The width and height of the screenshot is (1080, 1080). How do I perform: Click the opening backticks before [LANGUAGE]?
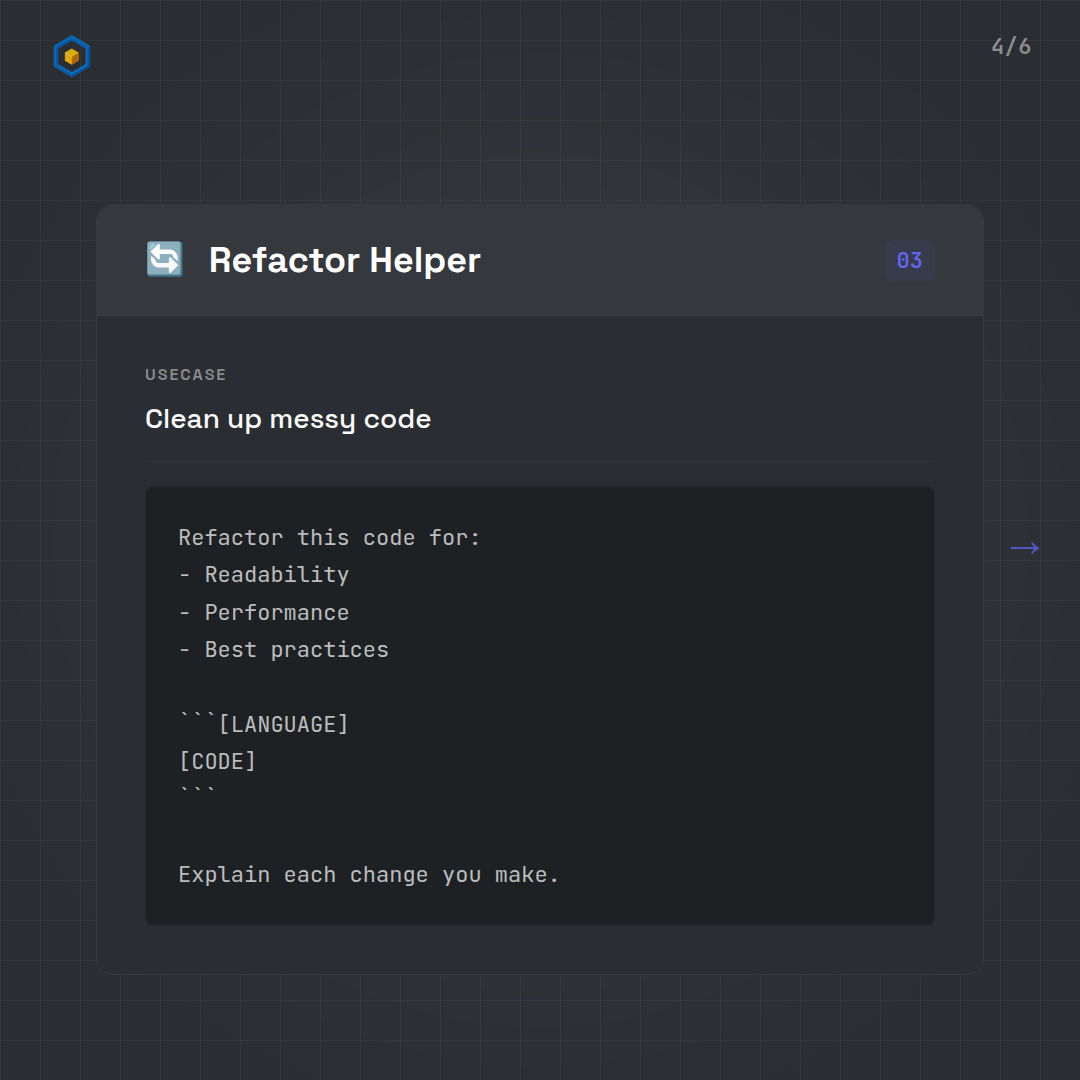197,720
